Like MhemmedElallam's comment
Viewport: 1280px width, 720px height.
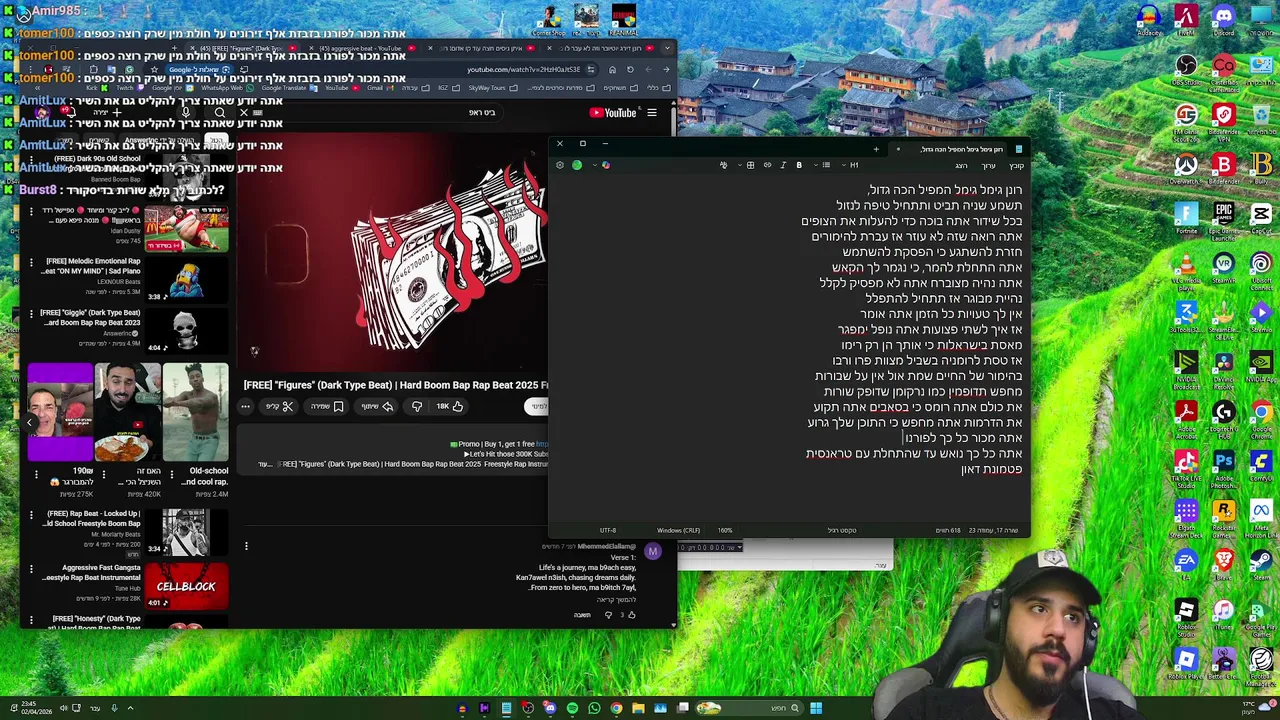coord(631,615)
